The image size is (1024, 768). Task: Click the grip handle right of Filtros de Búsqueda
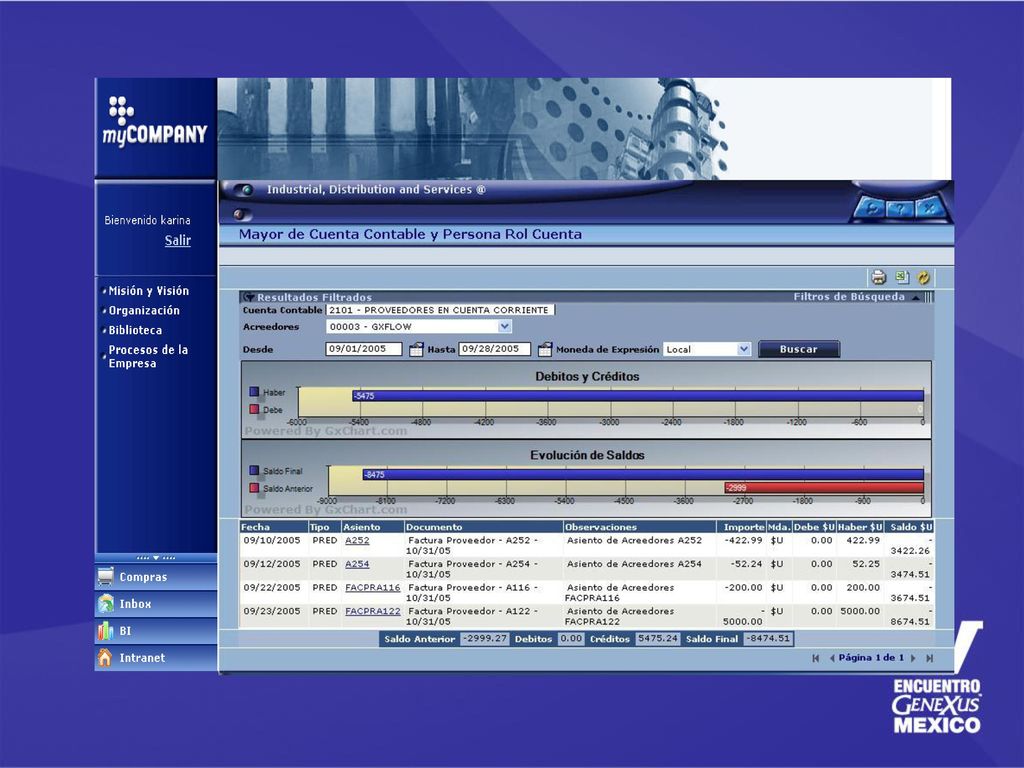tap(929, 297)
